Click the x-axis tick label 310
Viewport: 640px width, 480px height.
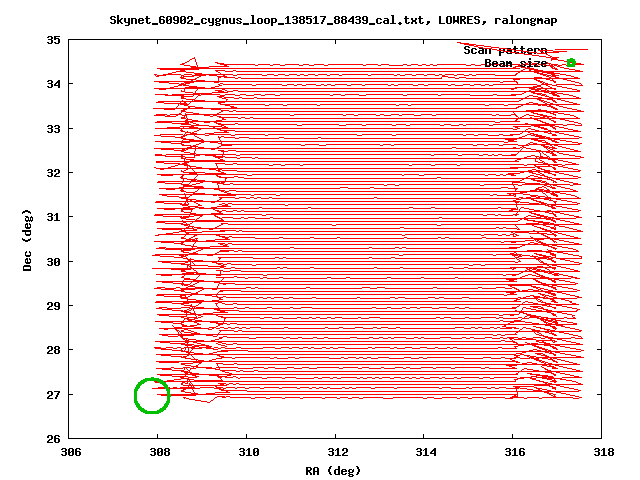249,452
